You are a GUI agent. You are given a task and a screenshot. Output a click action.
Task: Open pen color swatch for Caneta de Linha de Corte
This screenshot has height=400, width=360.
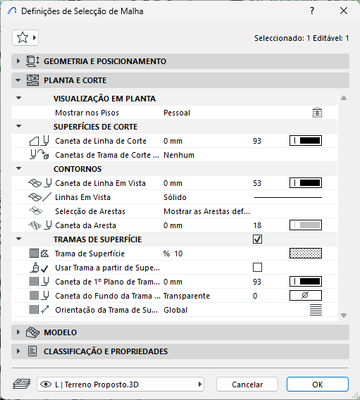[305, 141]
